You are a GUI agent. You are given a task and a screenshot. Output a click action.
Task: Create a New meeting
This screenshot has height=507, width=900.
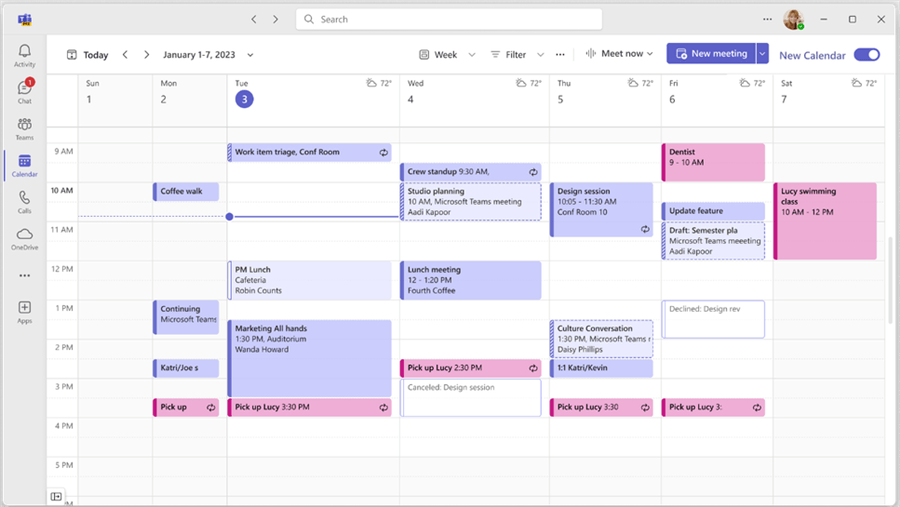pyautogui.click(x=711, y=53)
